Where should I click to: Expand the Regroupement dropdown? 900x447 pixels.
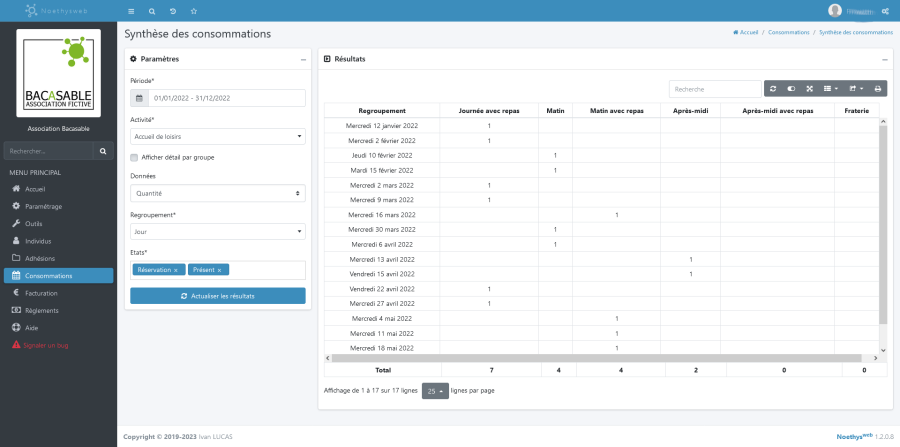point(217,231)
